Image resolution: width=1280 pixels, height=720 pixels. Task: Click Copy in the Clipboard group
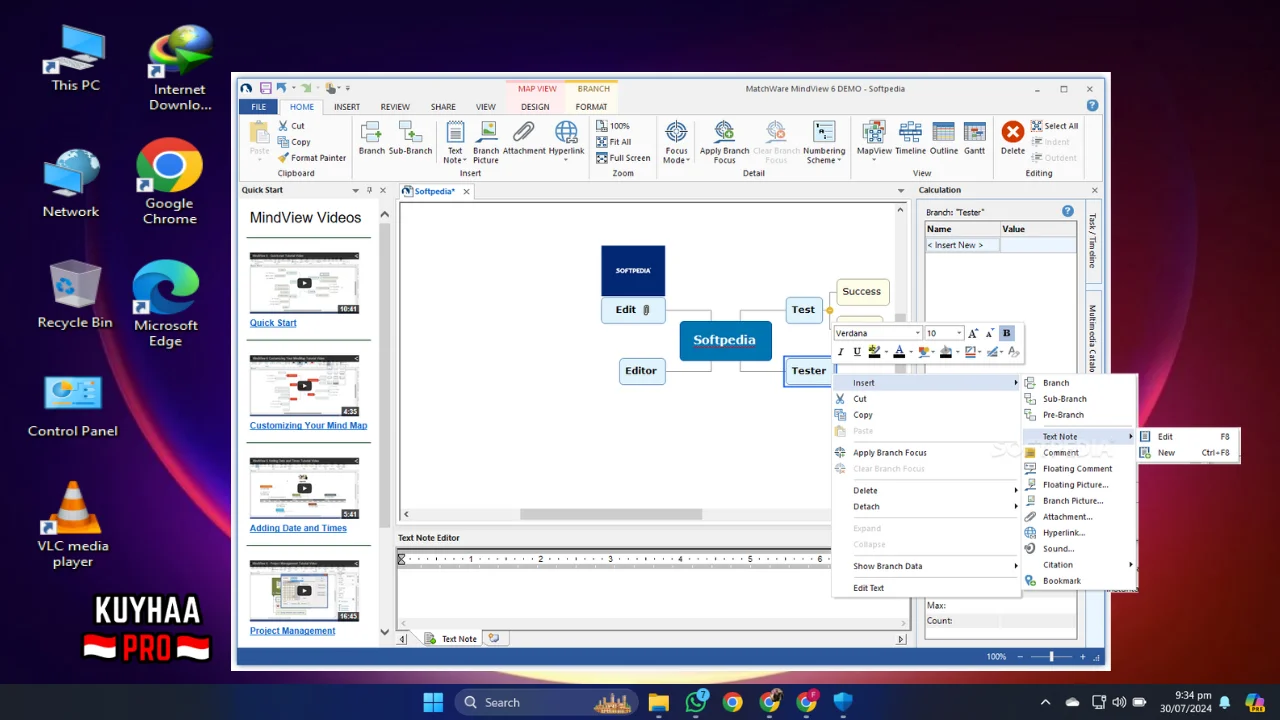coord(293,142)
